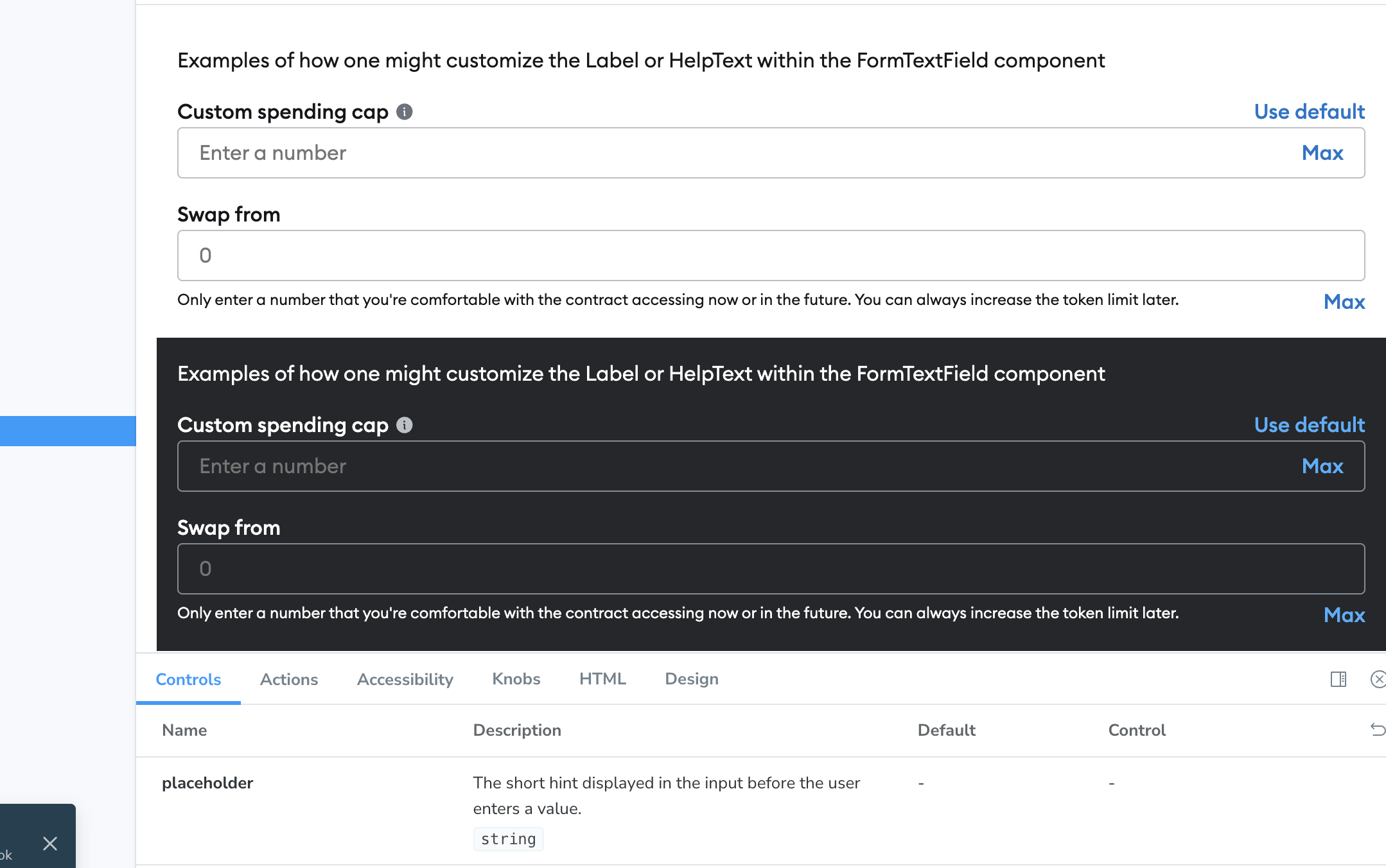Select the Knobs tab
1386x868 pixels.
pos(516,679)
